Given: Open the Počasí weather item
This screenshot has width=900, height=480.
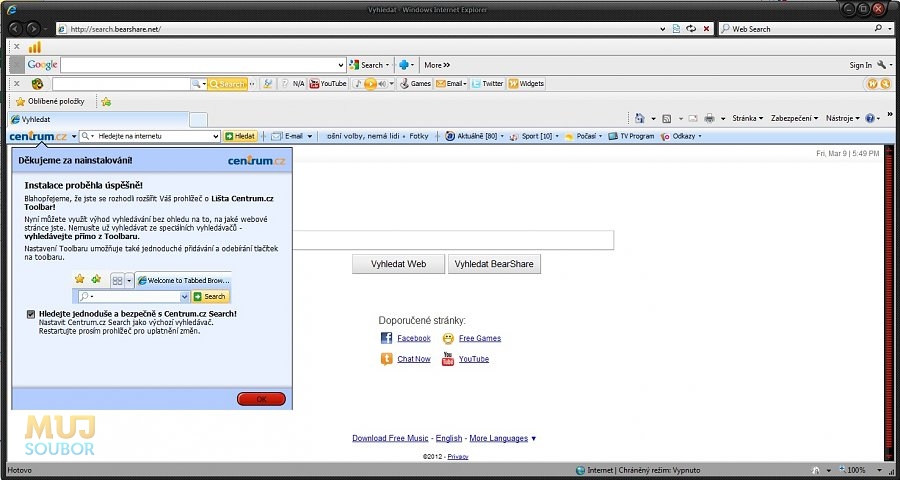Looking at the screenshot, I should click(x=583, y=136).
